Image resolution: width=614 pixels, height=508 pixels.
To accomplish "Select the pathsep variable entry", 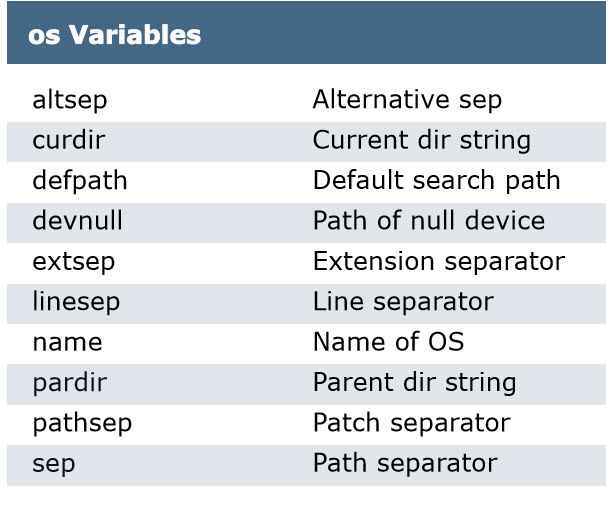I will (82, 424).
